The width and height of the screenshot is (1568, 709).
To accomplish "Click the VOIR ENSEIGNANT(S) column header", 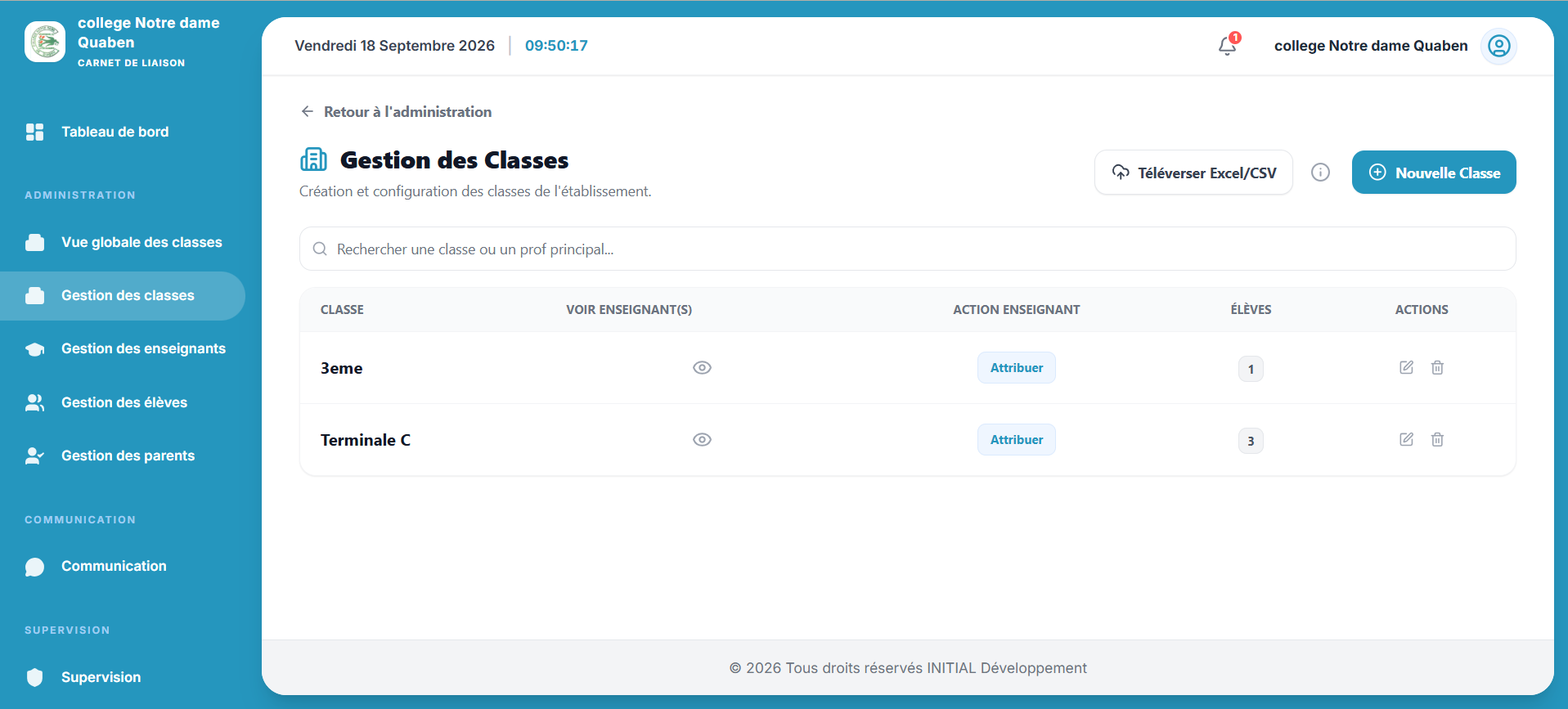I will pos(629,309).
